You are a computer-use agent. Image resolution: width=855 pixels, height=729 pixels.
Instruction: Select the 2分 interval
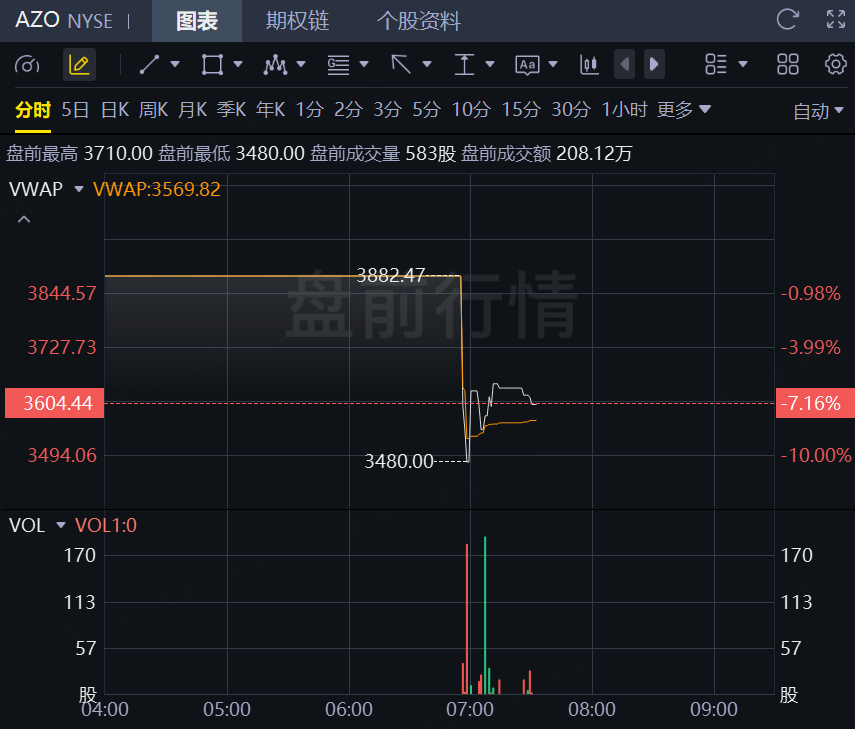coord(348,110)
